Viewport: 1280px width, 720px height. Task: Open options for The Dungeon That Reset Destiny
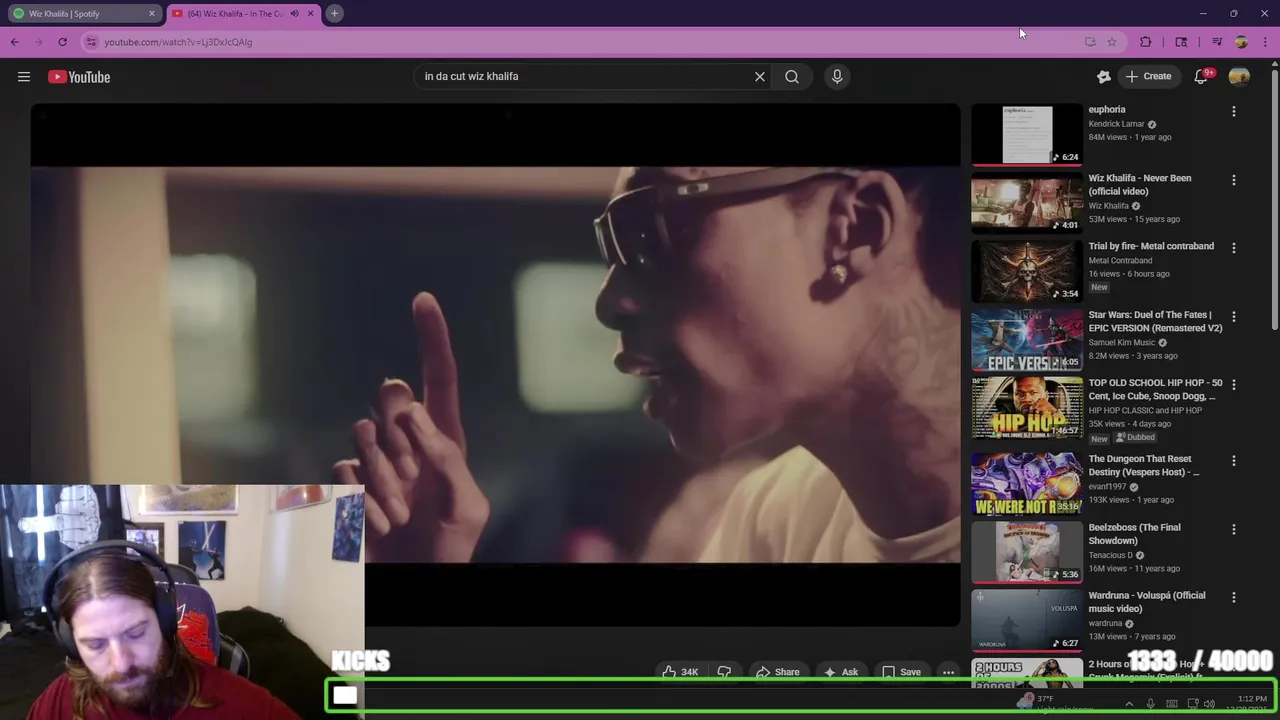1234,461
